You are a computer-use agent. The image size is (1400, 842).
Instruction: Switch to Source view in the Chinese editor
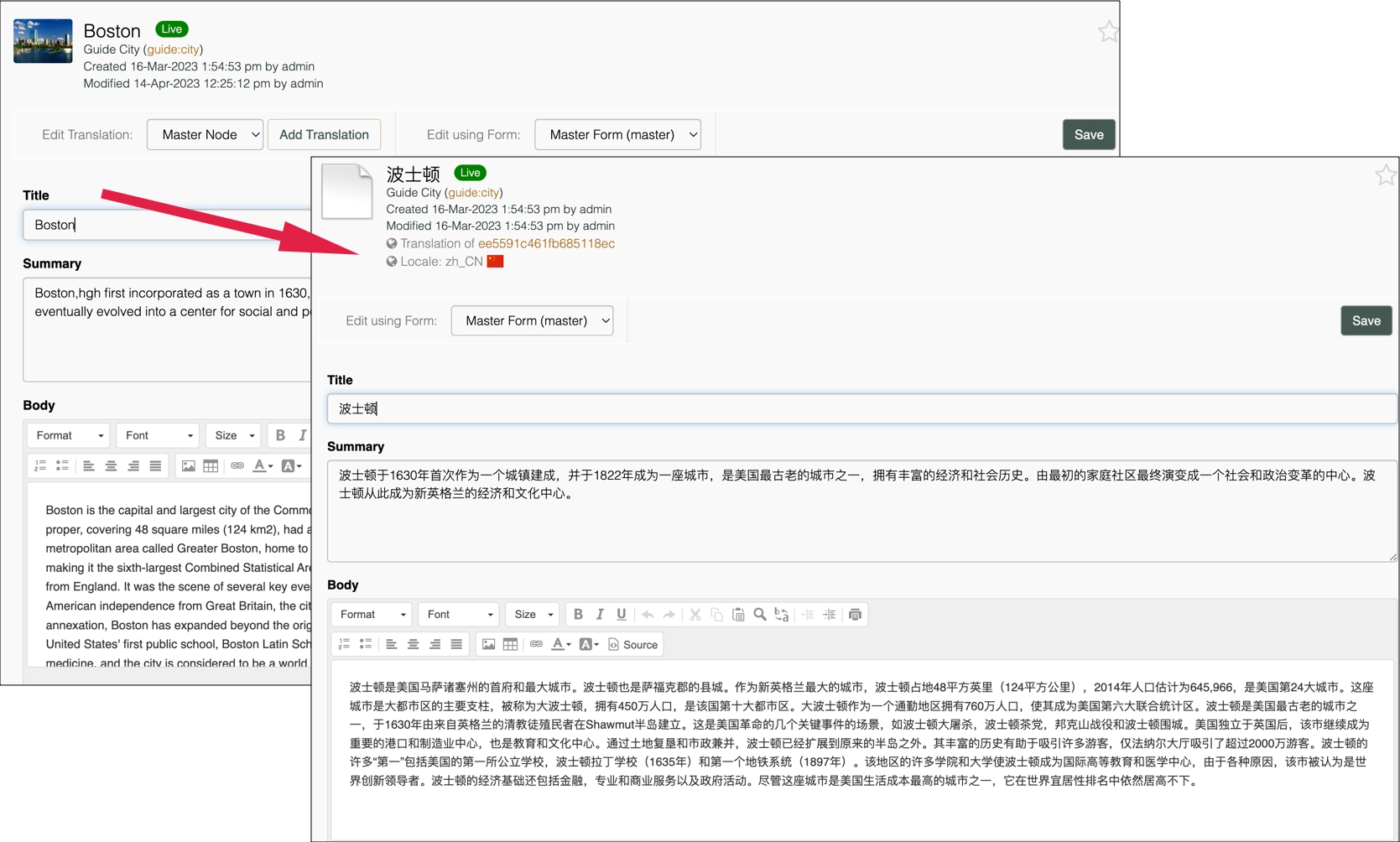coord(633,644)
